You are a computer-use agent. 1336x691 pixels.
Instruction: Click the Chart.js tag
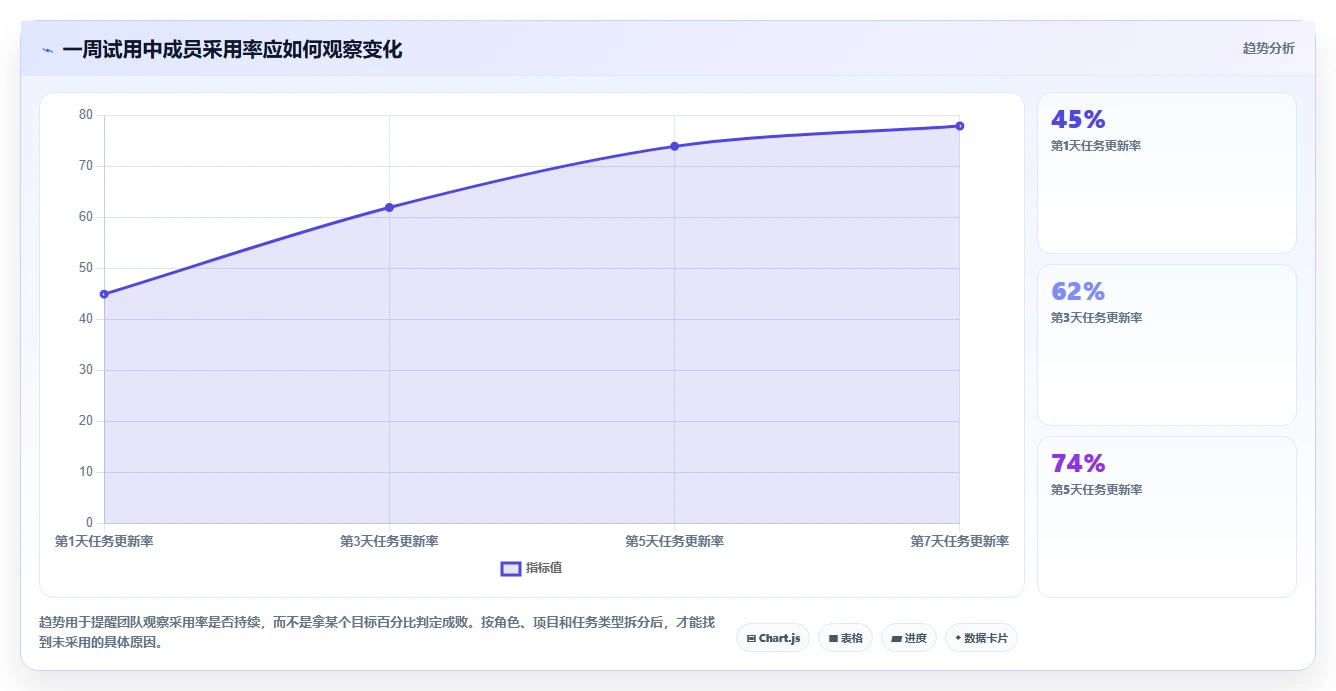tap(773, 638)
